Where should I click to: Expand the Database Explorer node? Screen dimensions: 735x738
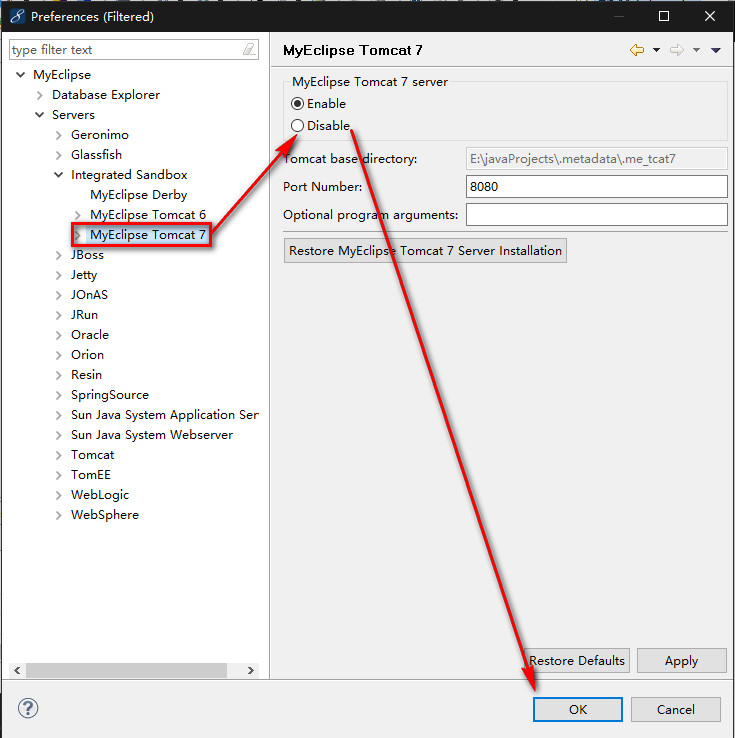tap(40, 95)
